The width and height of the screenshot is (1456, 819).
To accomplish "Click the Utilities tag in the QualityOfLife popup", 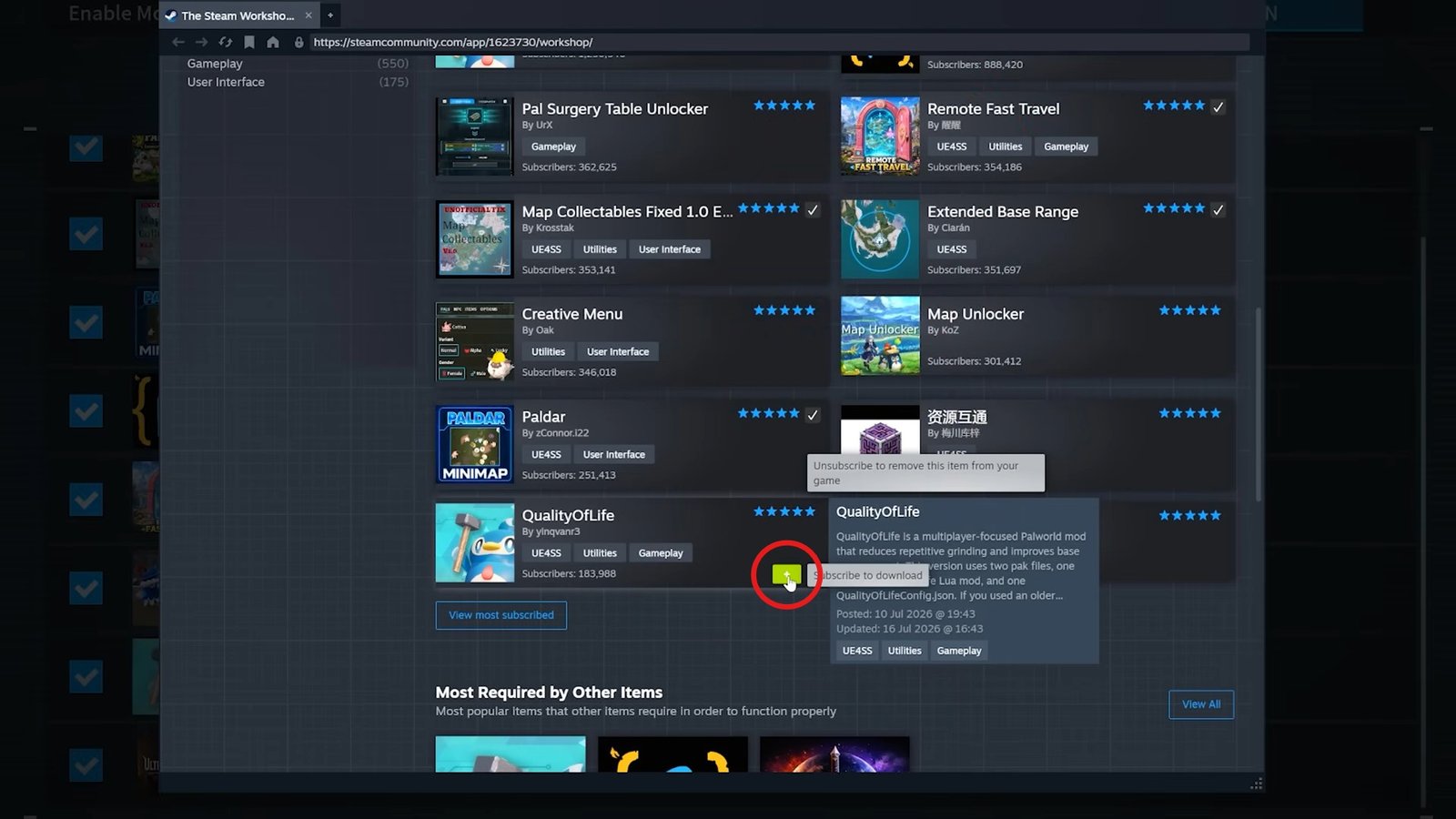I will click(905, 651).
